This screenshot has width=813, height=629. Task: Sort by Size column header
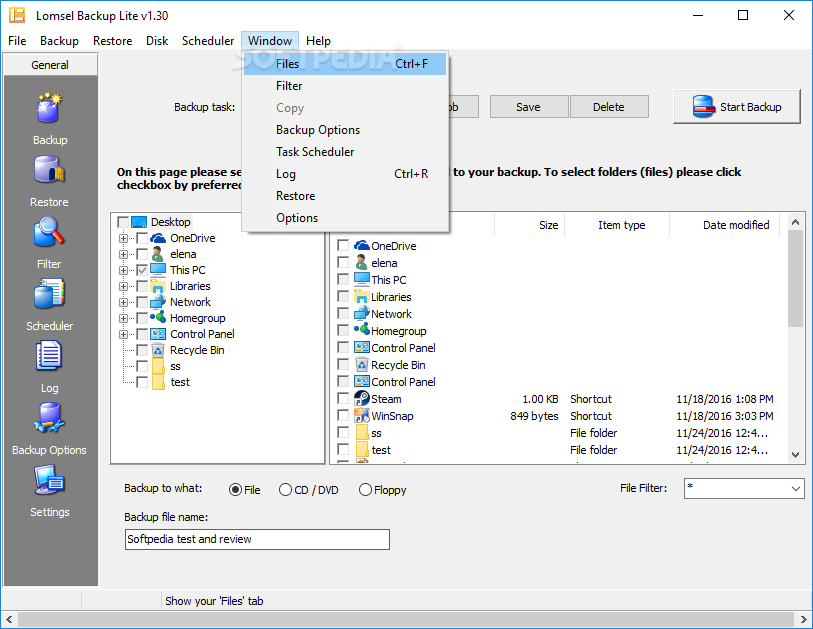(x=529, y=225)
